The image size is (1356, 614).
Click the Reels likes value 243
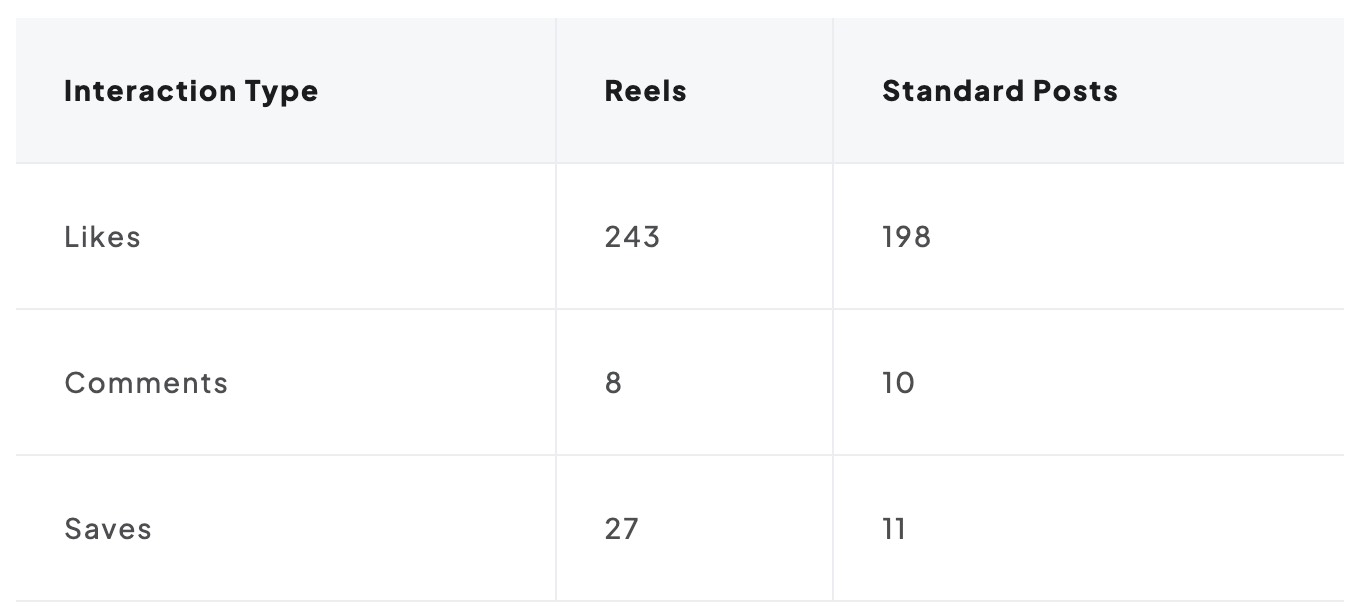pyautogui.click(x=632, y=237)
